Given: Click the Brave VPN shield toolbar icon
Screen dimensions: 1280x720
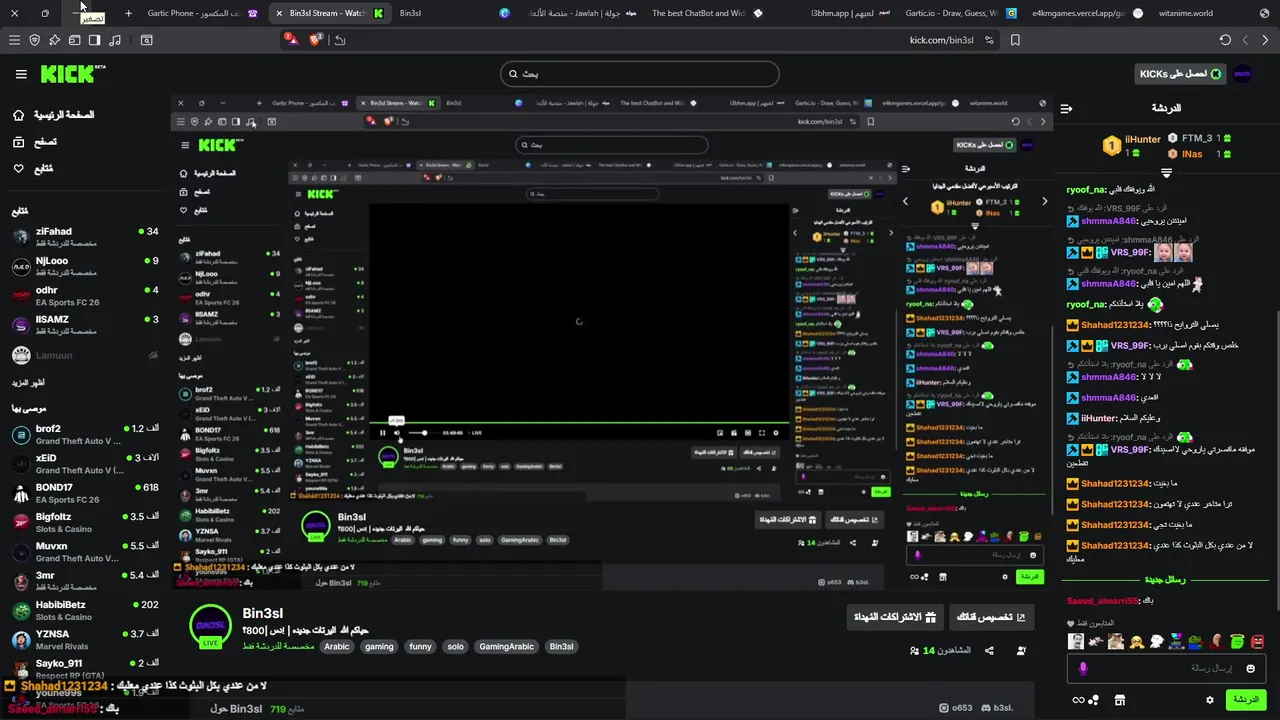Looking at the screenshot, I should click(x=34, y=40).
